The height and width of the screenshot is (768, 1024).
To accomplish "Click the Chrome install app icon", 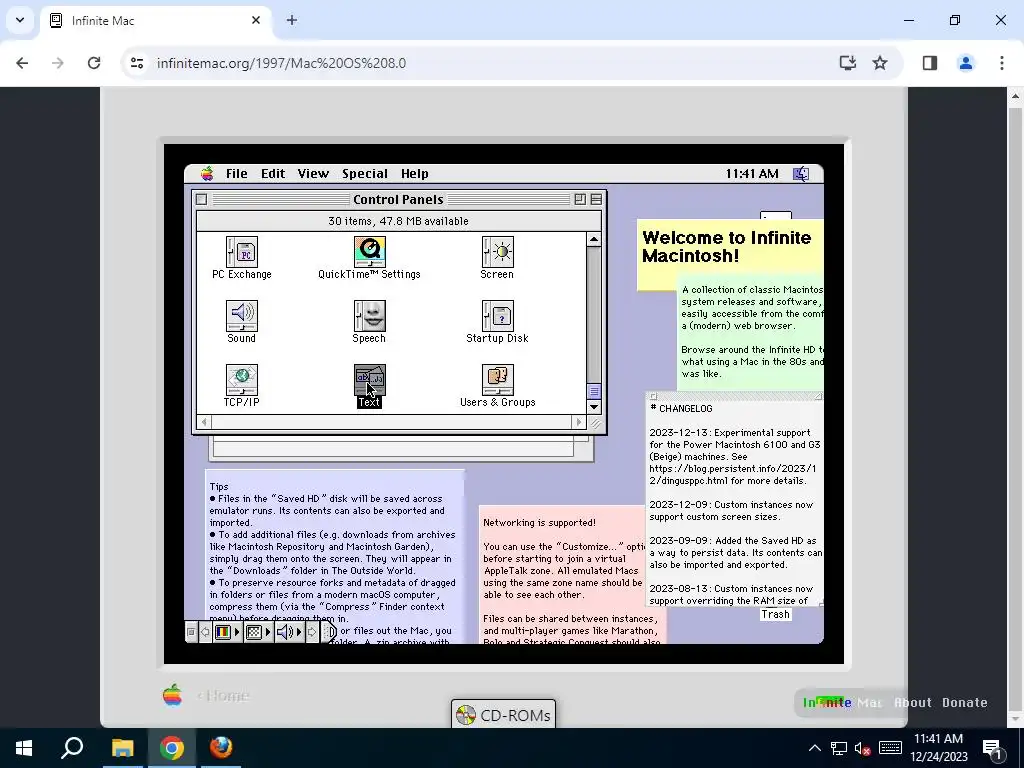I will (x=847, y=63).
